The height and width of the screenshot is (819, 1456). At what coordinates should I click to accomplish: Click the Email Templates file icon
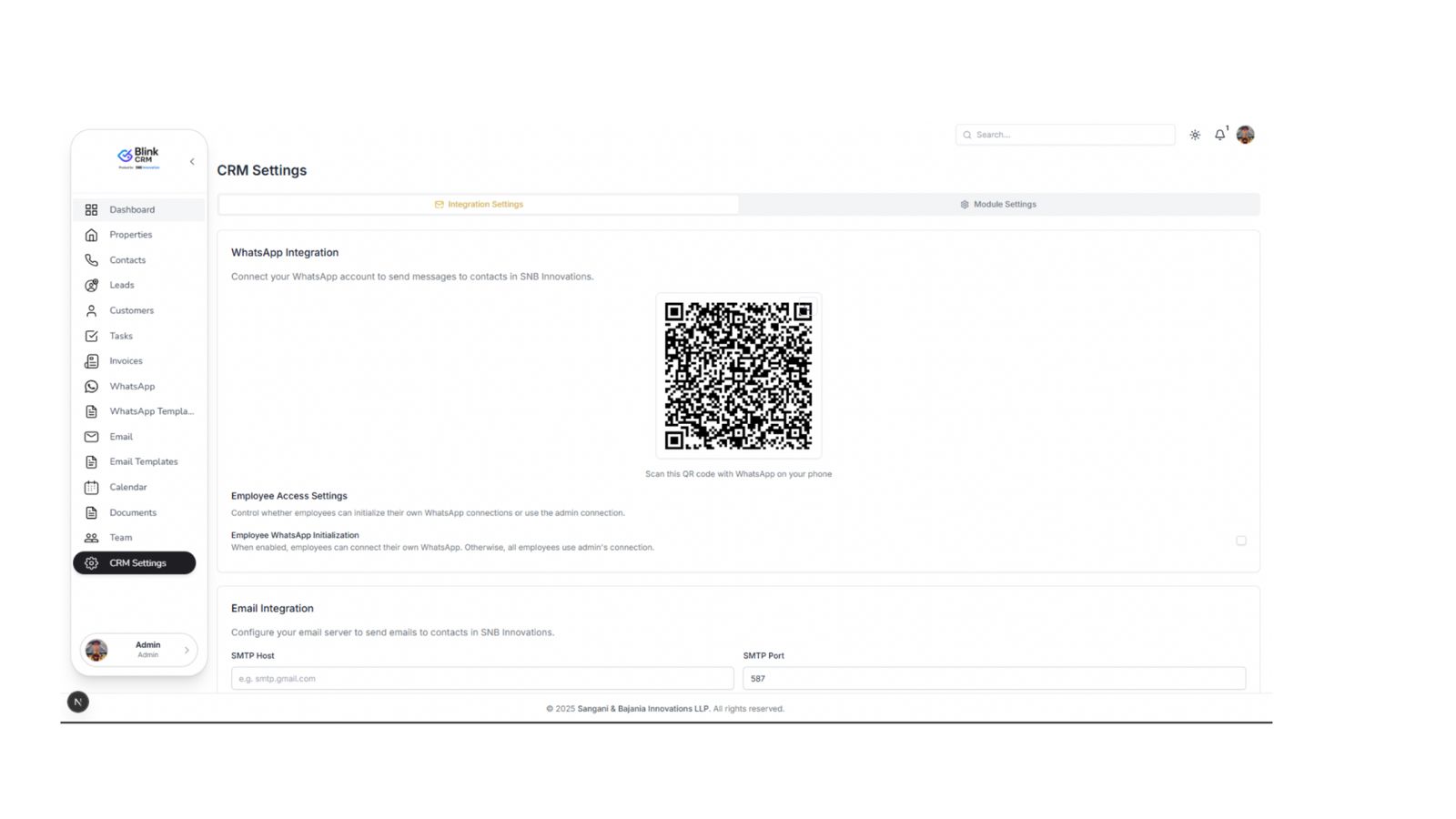(x=91, y=462)
